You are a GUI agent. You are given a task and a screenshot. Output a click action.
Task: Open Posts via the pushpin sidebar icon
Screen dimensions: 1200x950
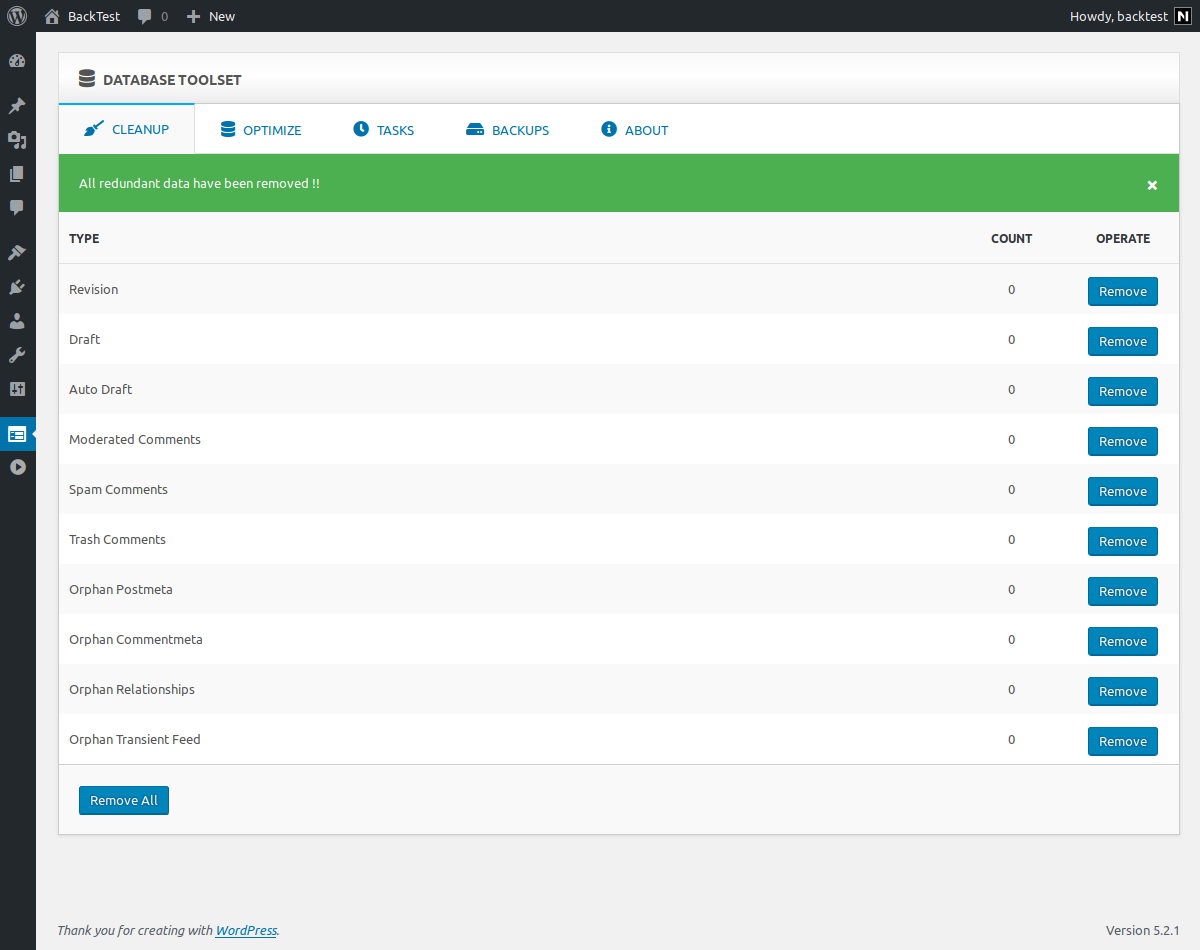(17, 106)
